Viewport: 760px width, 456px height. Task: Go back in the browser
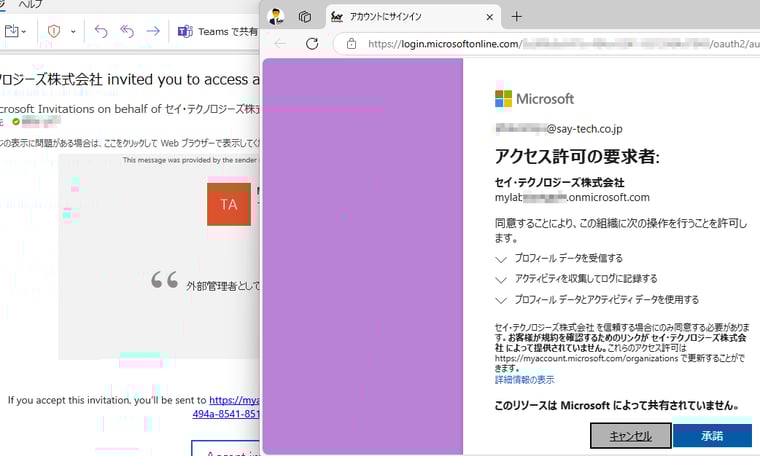[x=280, y=44]
